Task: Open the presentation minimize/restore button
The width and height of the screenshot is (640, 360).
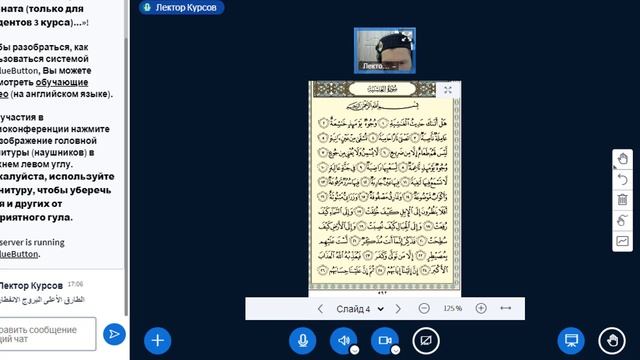Action: (571, 340)
